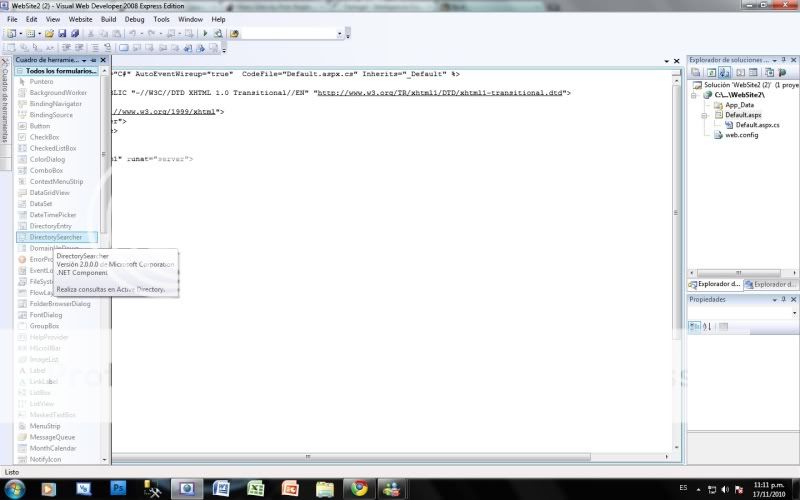Select the CheckBox control in the toolbox

point(45,138)
